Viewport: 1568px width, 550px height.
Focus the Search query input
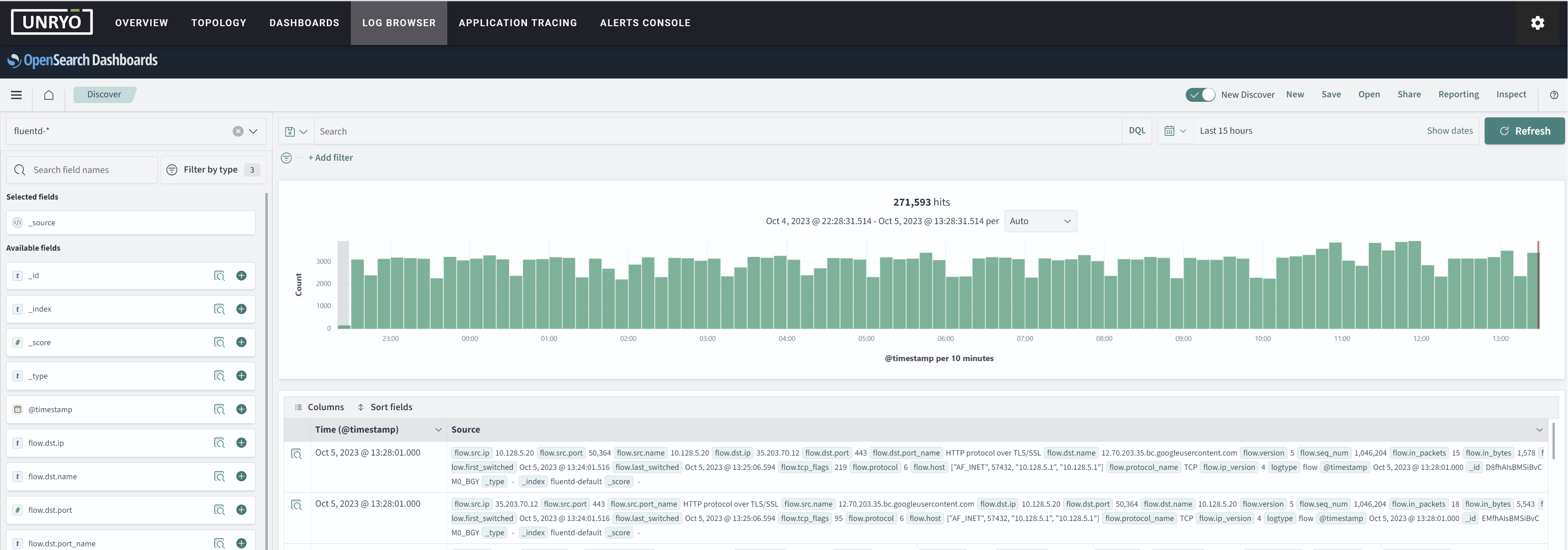coord(718,131)
